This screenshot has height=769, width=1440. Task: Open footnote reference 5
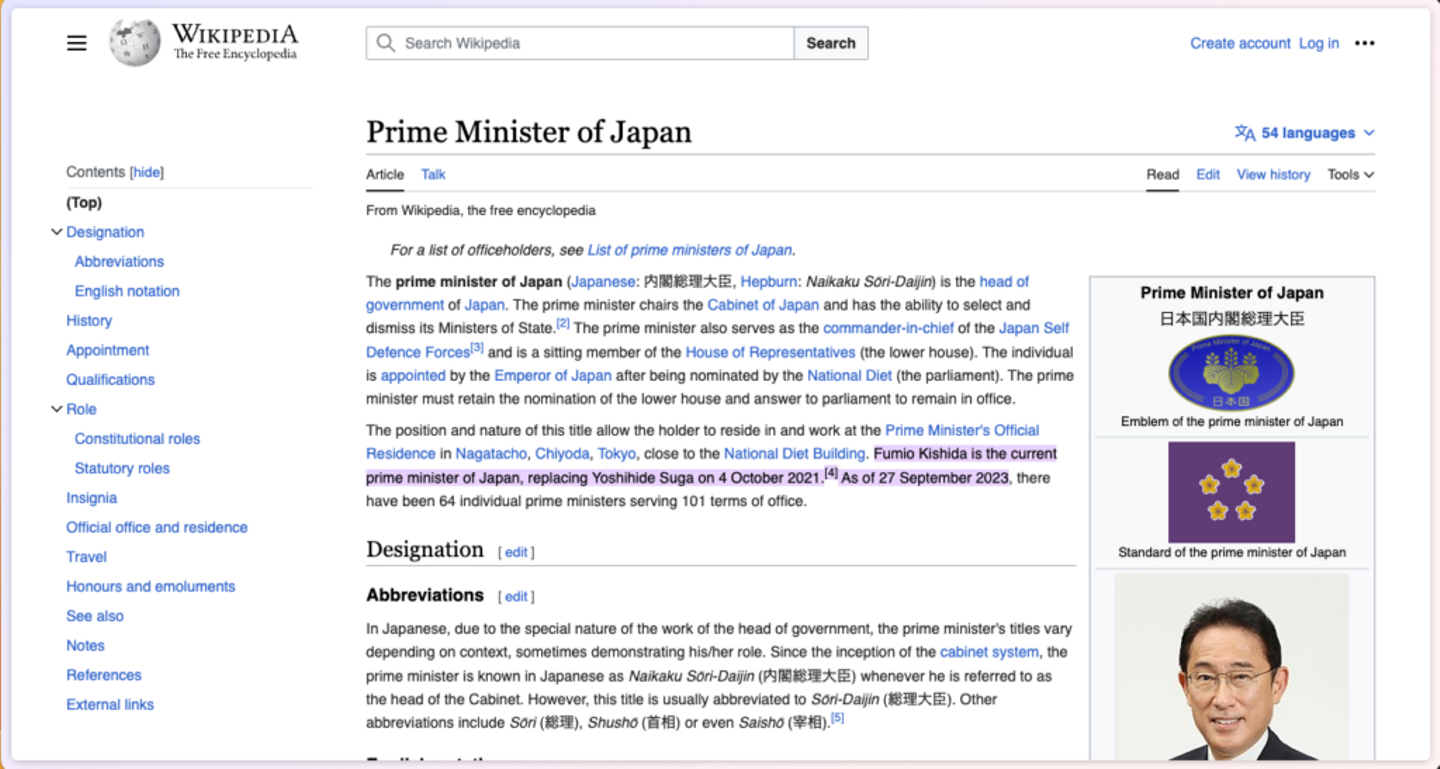click(838, 717)
